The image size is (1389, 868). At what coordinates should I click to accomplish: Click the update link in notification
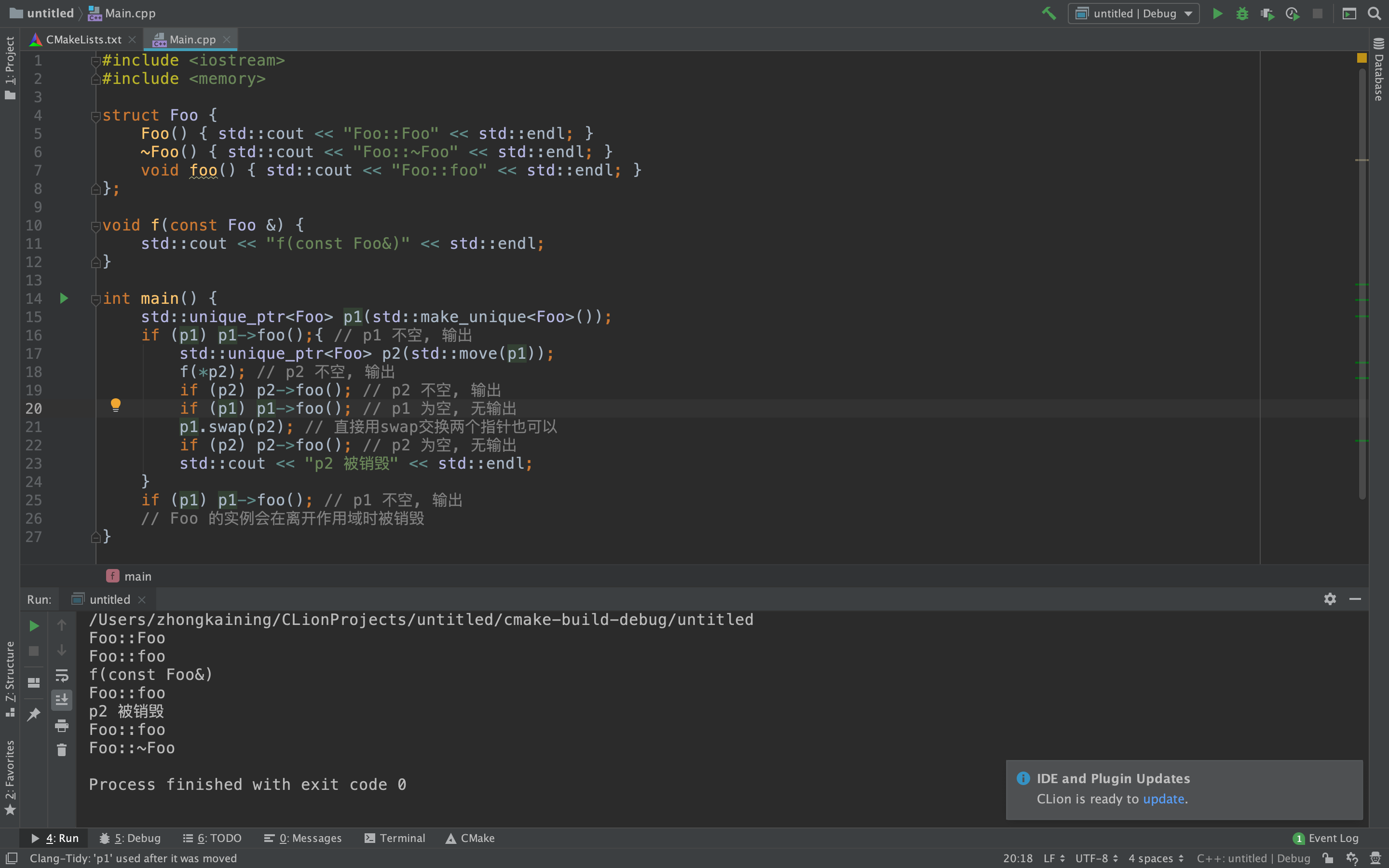[1163, 799]
